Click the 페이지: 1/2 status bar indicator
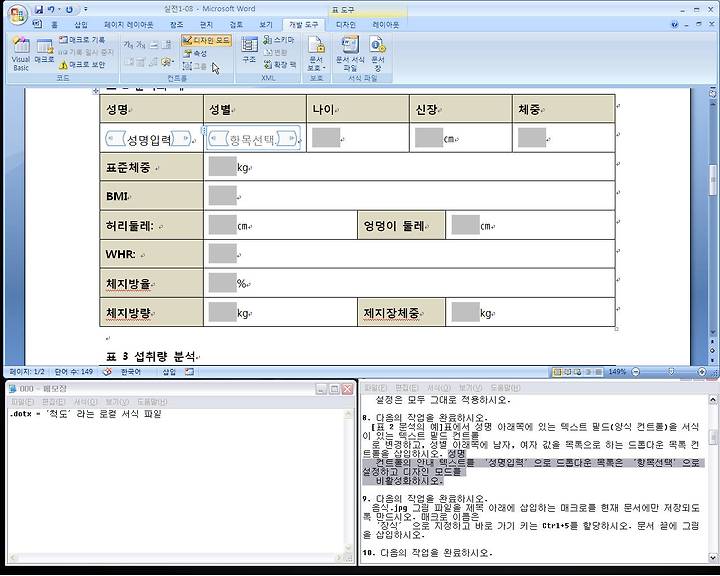 pyautogui.click(x=27, y=372)
